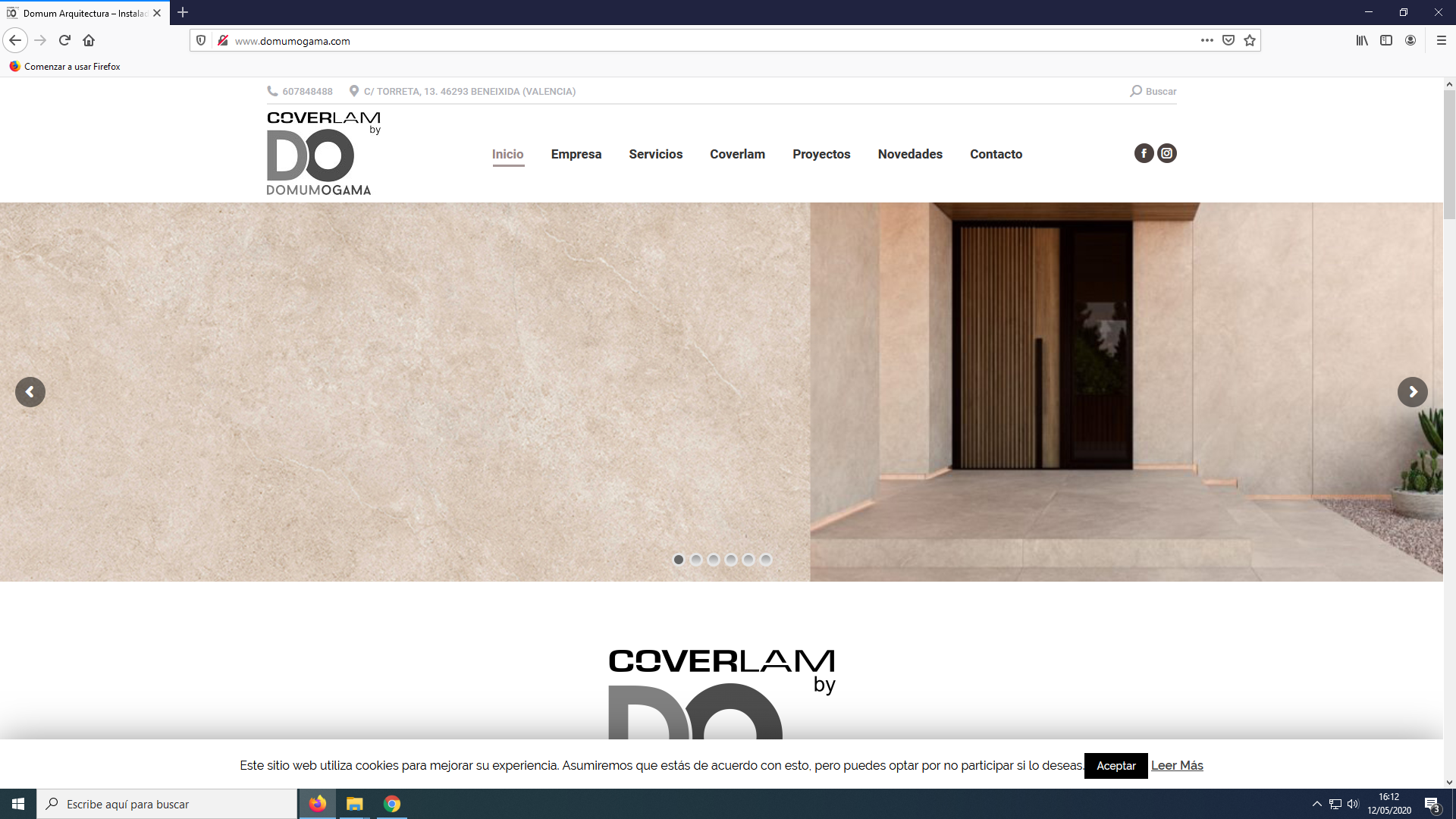Go back with the browser back arrow

click(15, 40)
